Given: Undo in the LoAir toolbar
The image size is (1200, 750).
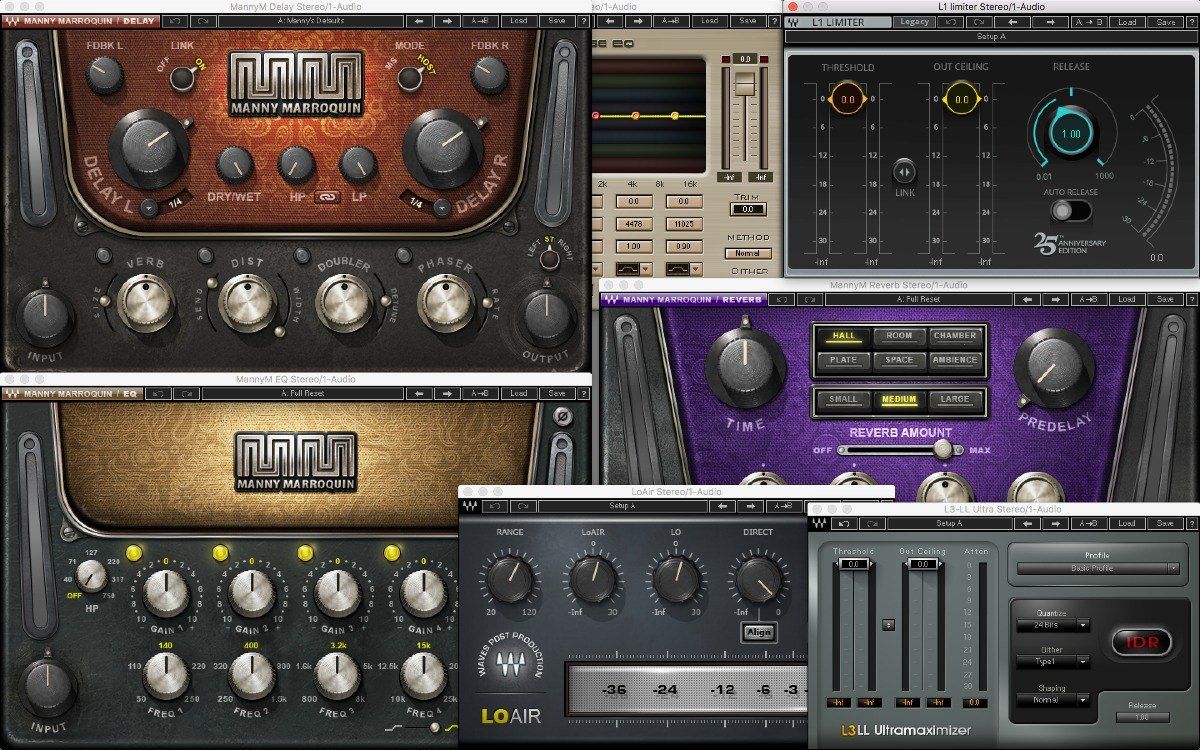Looking at the screenshot, I should [x=496, y=506].
